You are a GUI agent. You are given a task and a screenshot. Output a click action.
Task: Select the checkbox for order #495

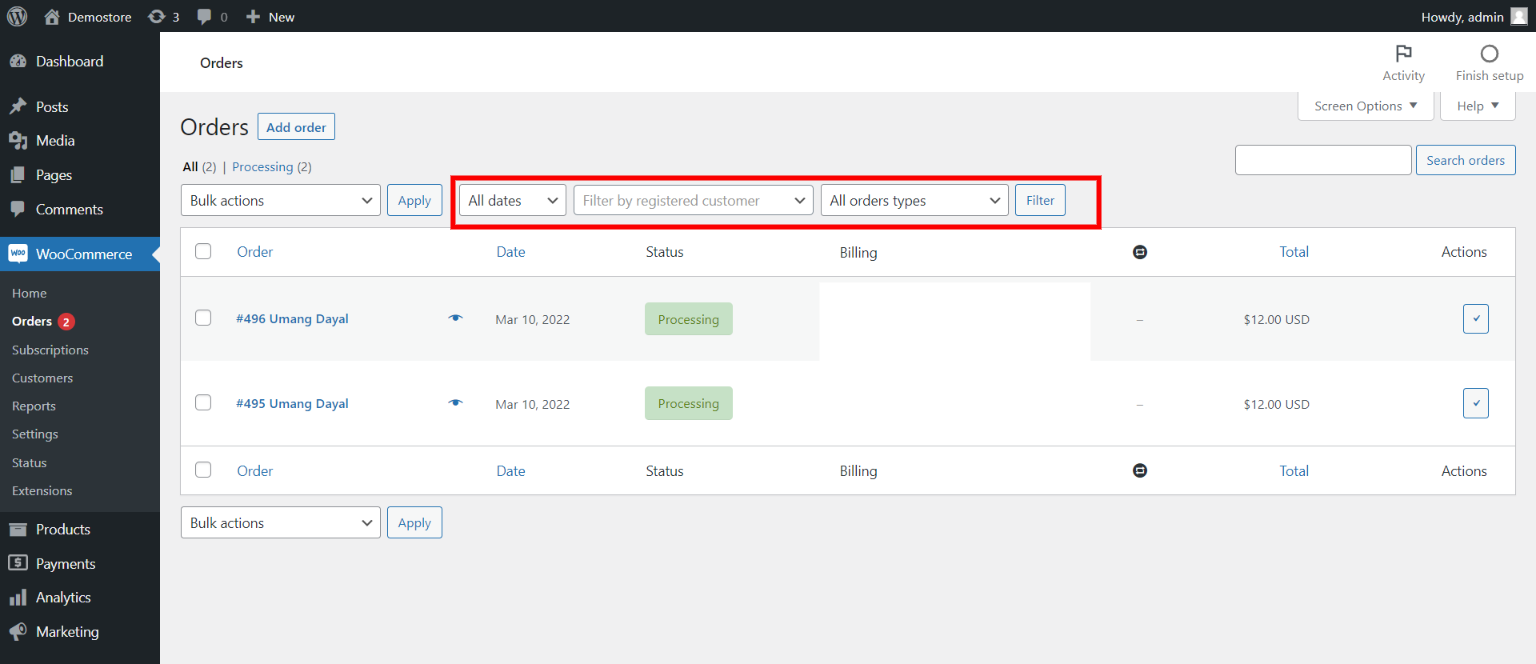(203, 402)
